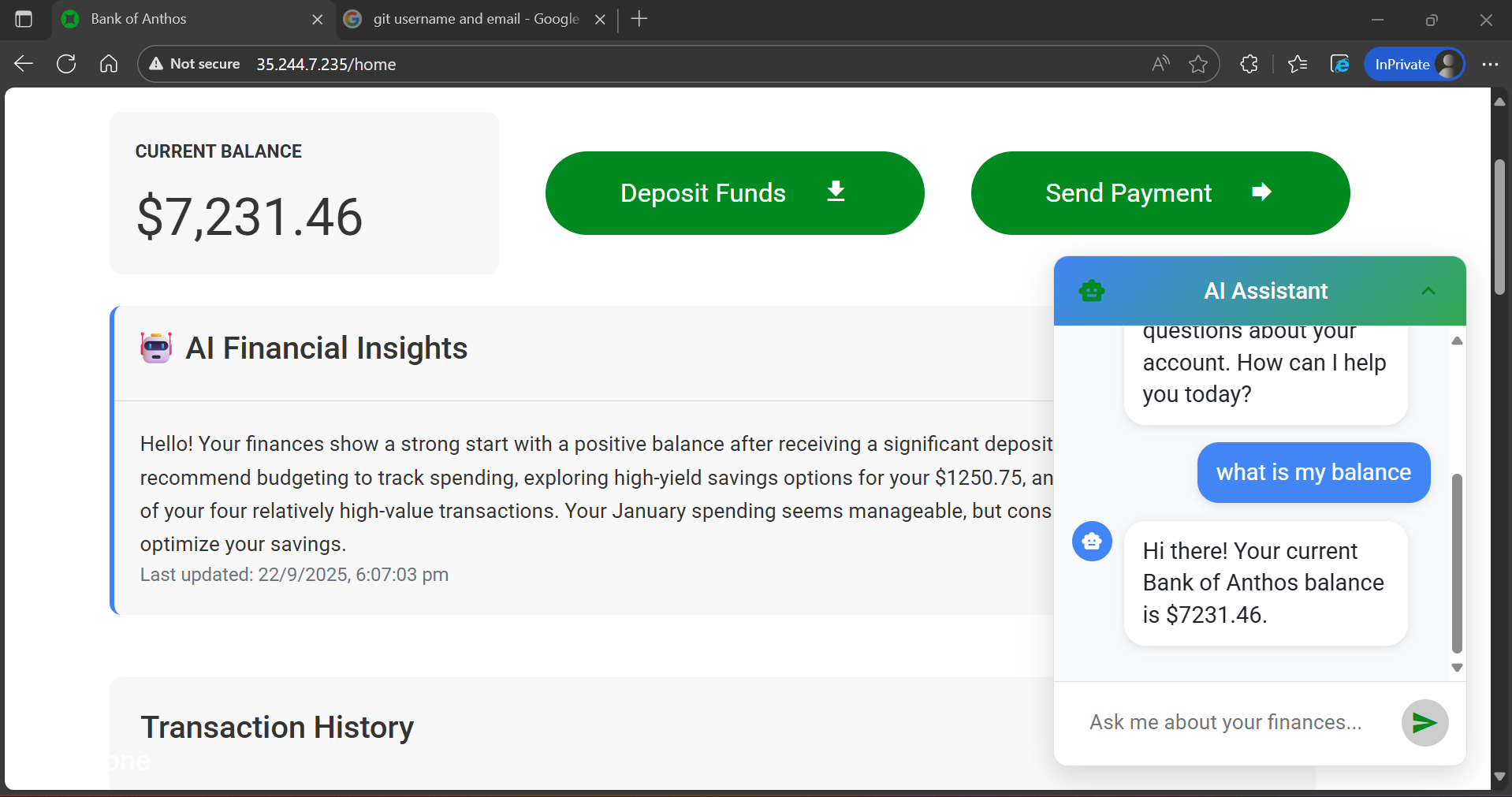Click the robot avatar next to balance reply
This screenshot has height=797, width=1512.
(x=1092, y=541)
